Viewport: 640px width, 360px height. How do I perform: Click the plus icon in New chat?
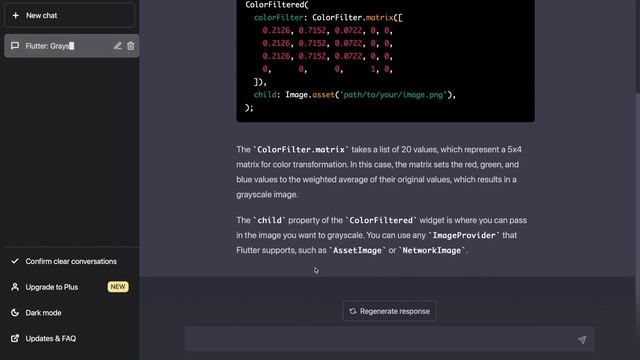[x=16, y=16]
